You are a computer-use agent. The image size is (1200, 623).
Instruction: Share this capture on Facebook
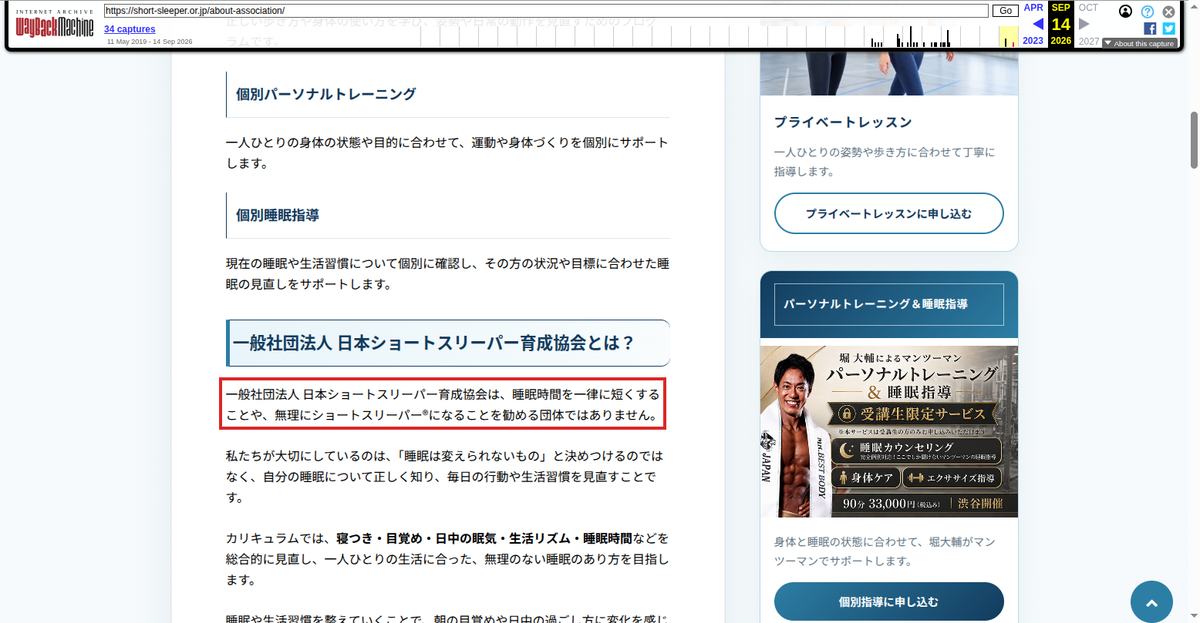coord(1150,29)
